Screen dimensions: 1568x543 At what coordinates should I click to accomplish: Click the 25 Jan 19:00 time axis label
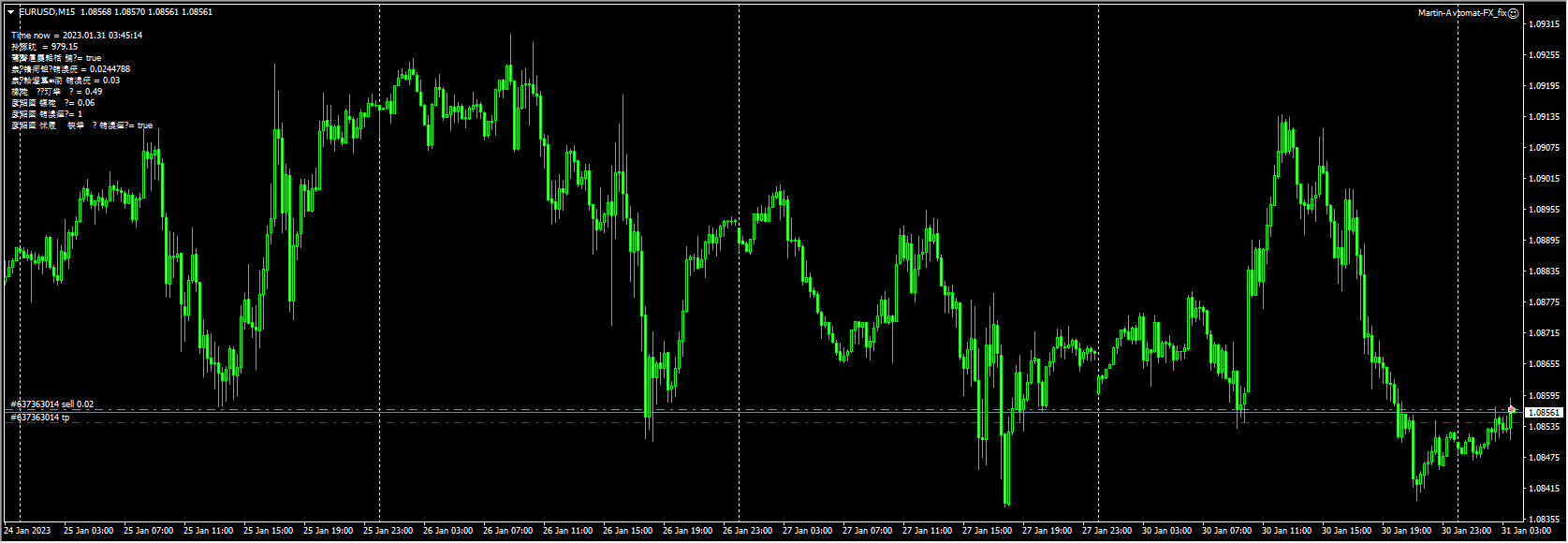(x=329, y=531)
